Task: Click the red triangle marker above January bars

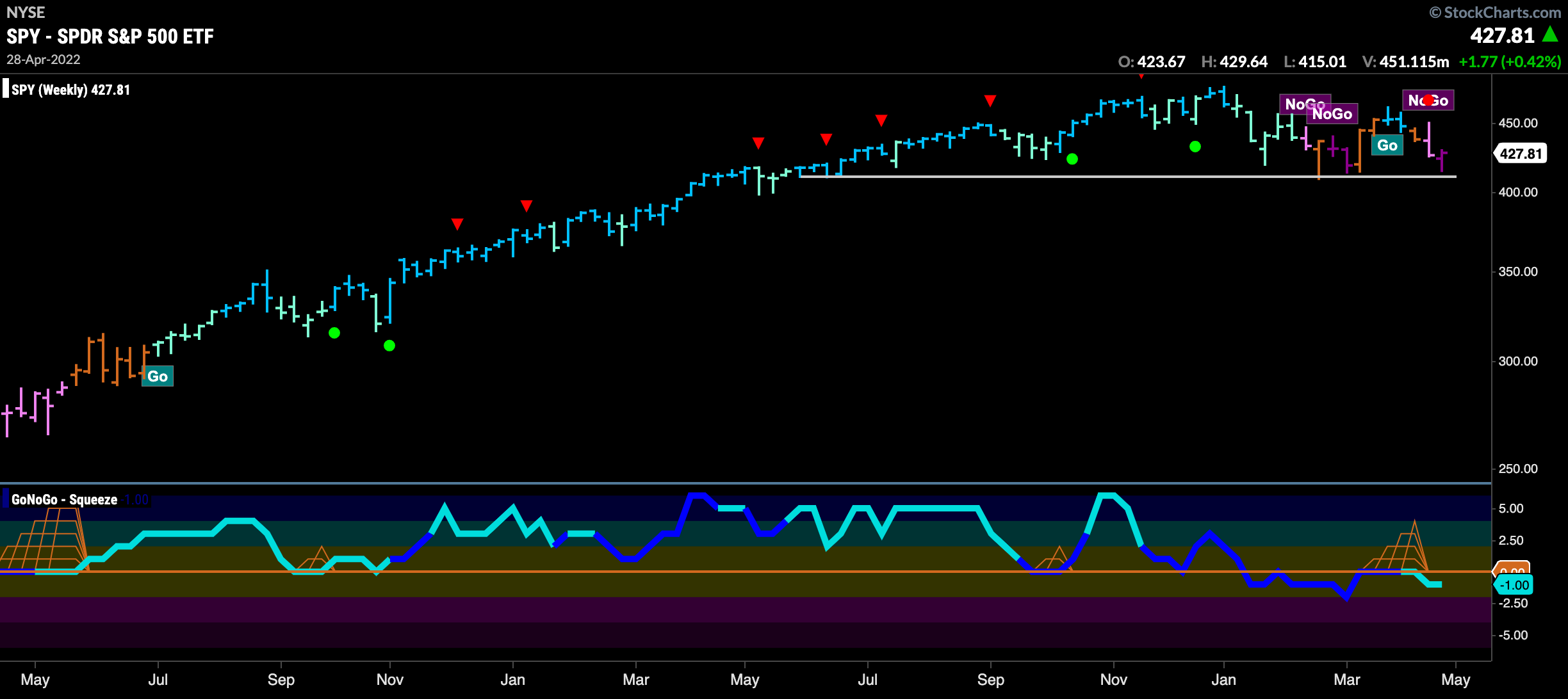Action: pos(527,205)
